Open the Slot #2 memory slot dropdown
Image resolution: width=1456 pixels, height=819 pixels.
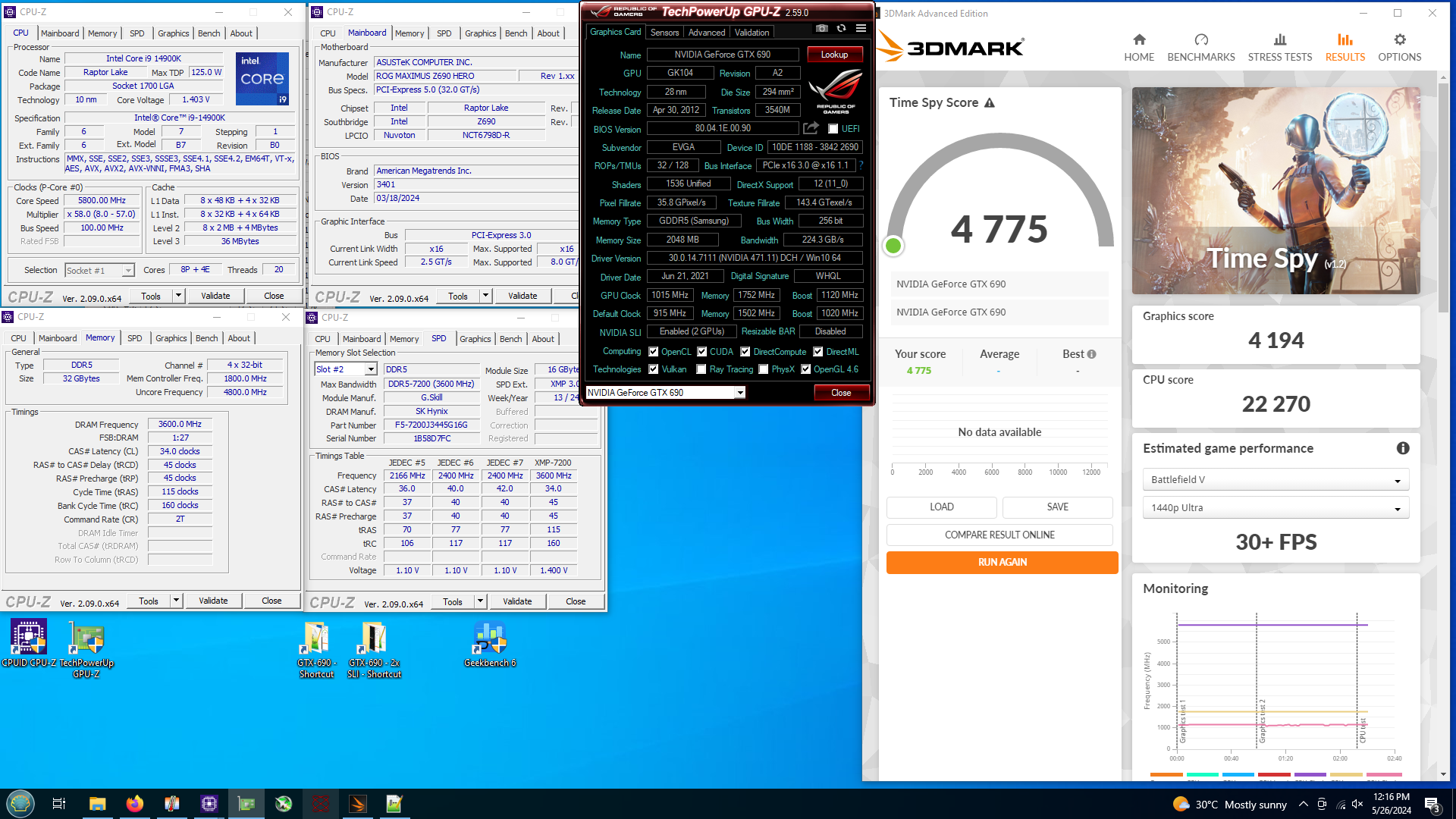(x=346, y=369)
